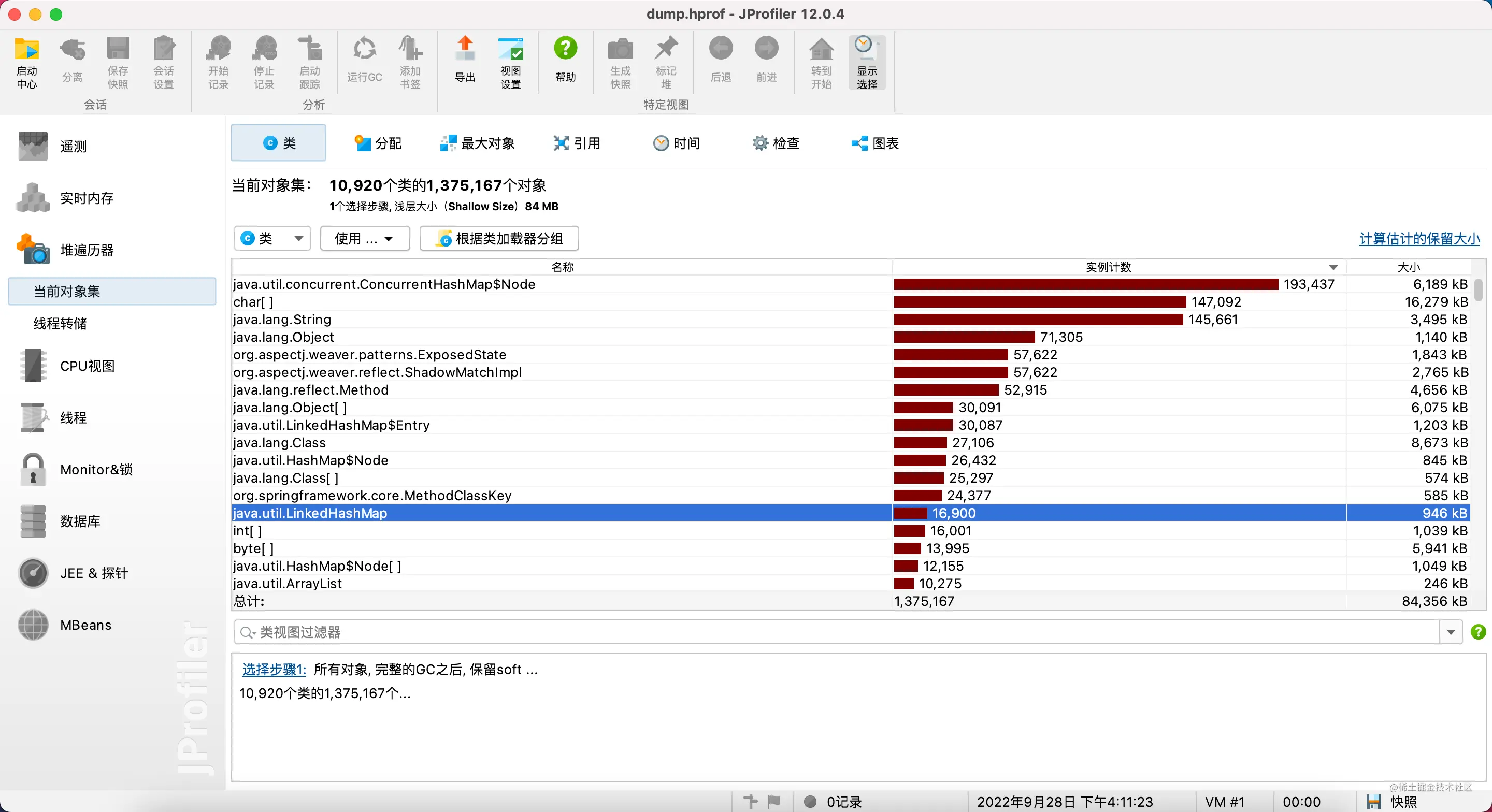Open the class filter history dropdown arrow
The height and width of the screenshot is (812, 1492).
(x=1451, y=631)
